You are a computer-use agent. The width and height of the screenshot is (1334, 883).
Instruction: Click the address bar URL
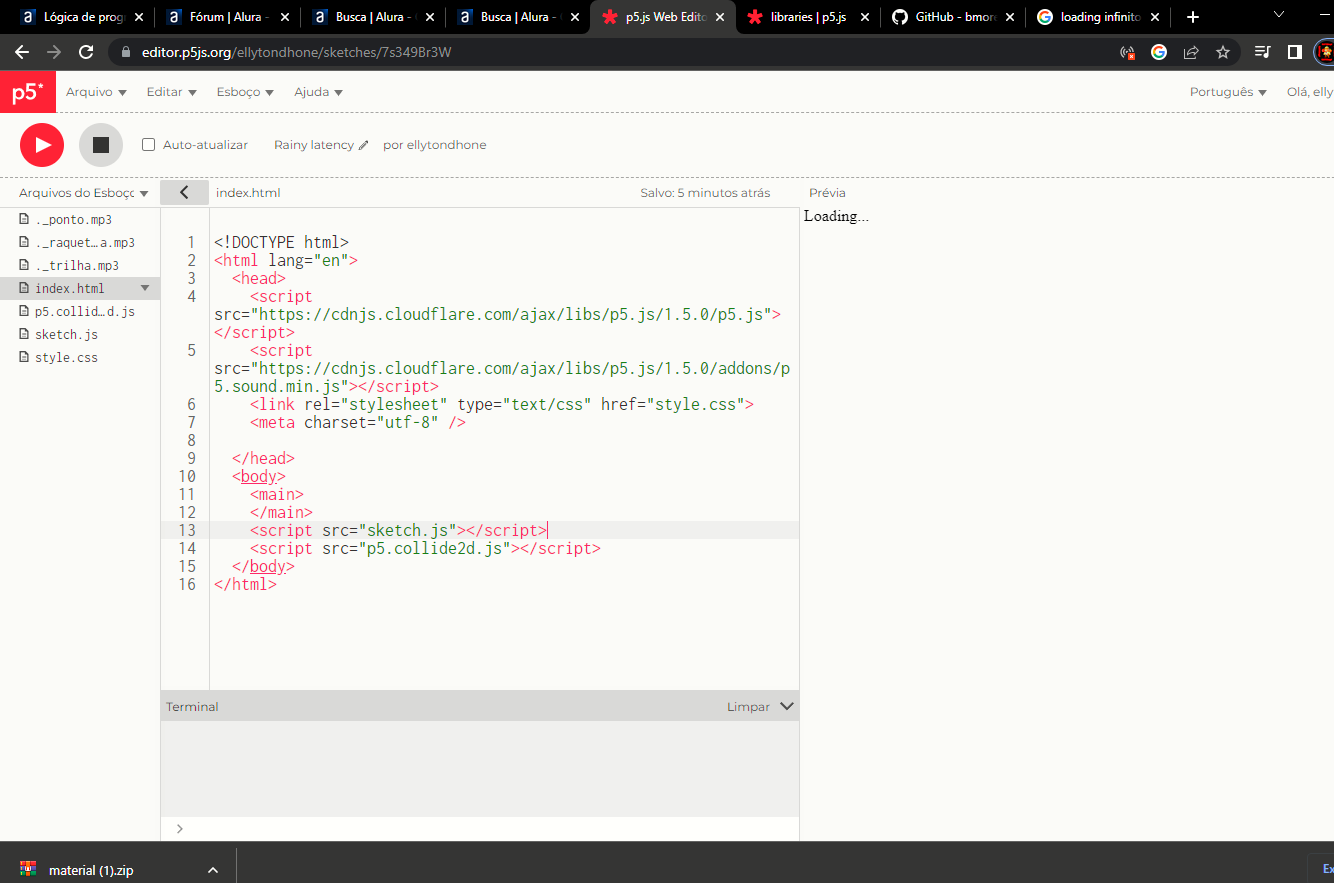[x=296, y=52]
